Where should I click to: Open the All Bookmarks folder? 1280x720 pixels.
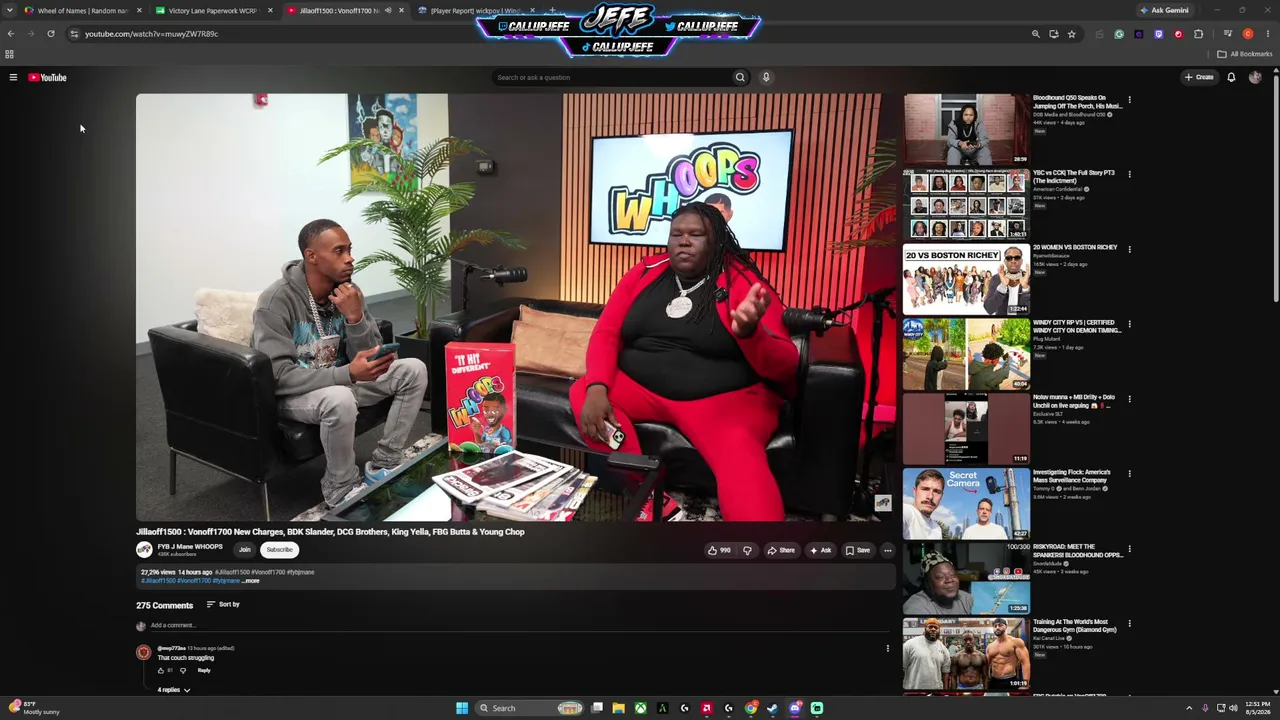coord(1245,54)
